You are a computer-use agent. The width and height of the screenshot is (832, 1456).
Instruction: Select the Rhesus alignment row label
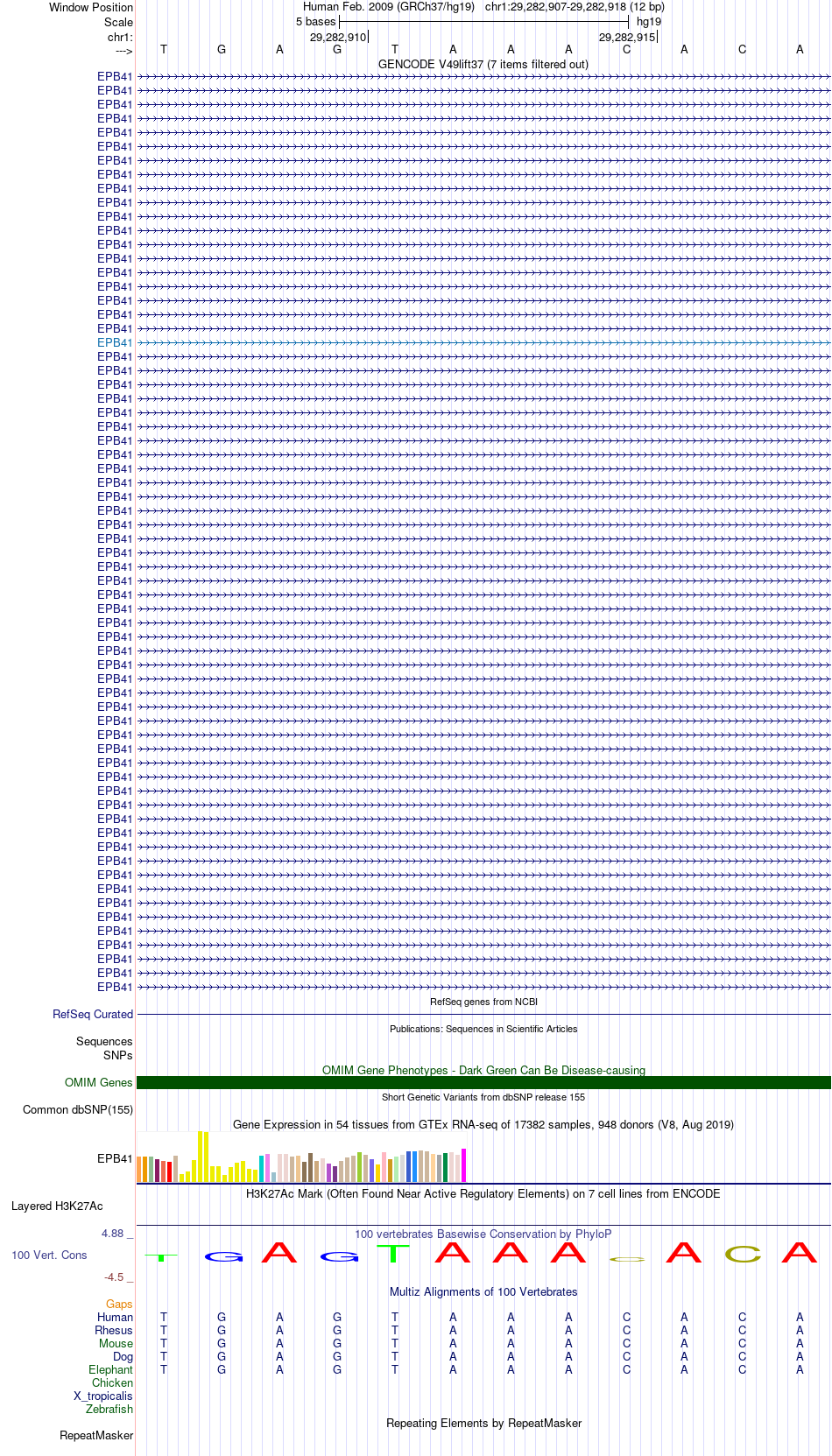(114, 1330)
